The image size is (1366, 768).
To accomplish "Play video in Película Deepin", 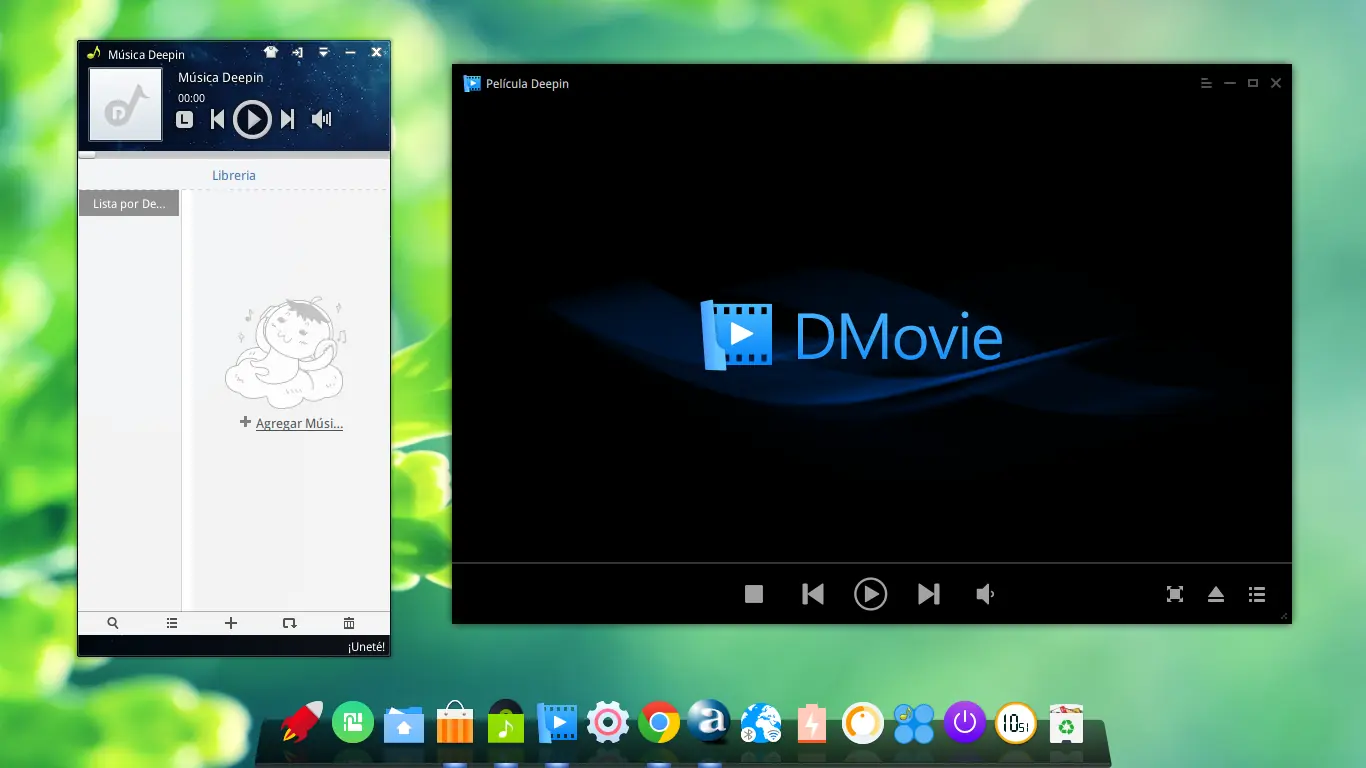I will point(870,594).
